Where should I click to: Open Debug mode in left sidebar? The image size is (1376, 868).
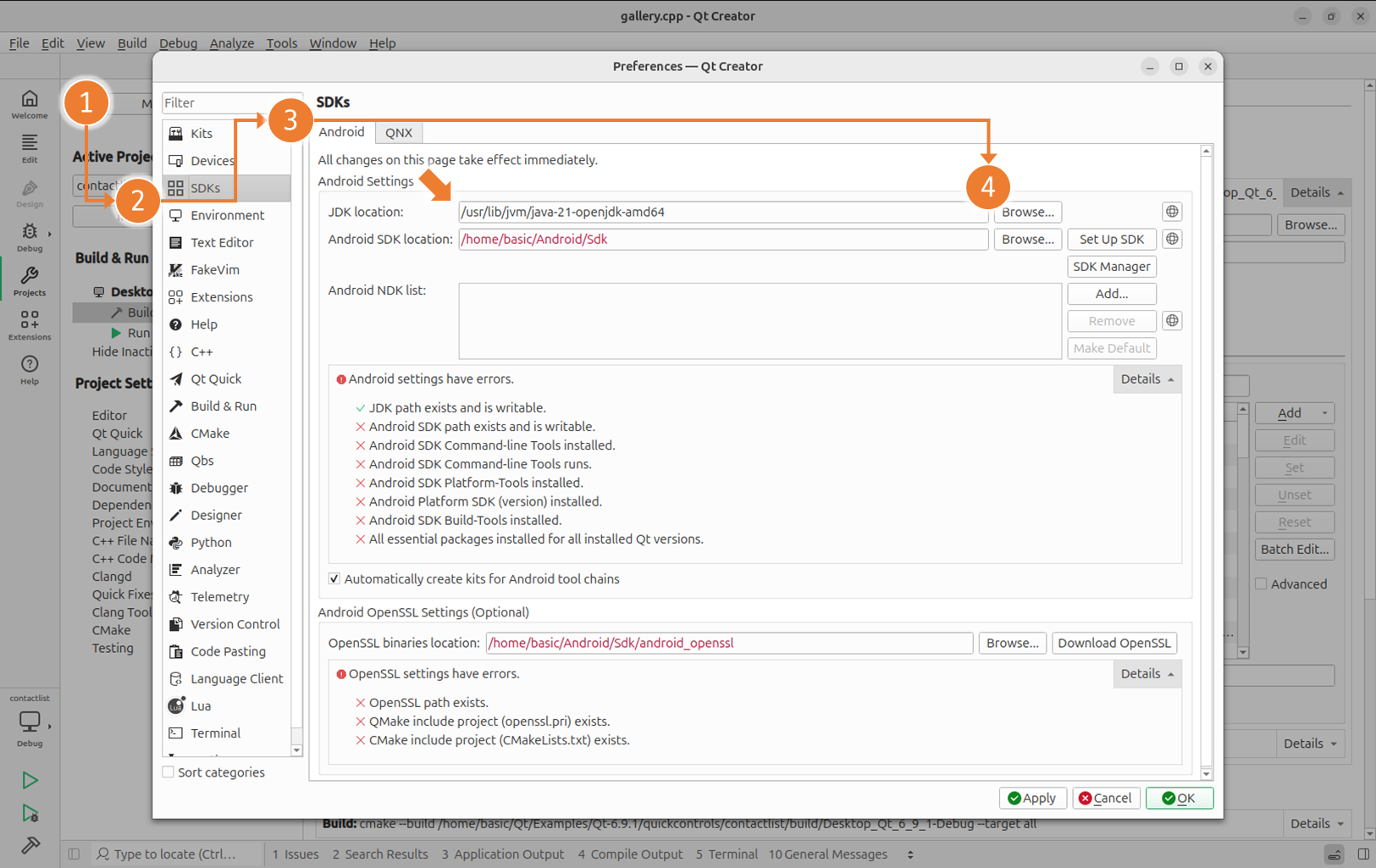click(30, 237)
